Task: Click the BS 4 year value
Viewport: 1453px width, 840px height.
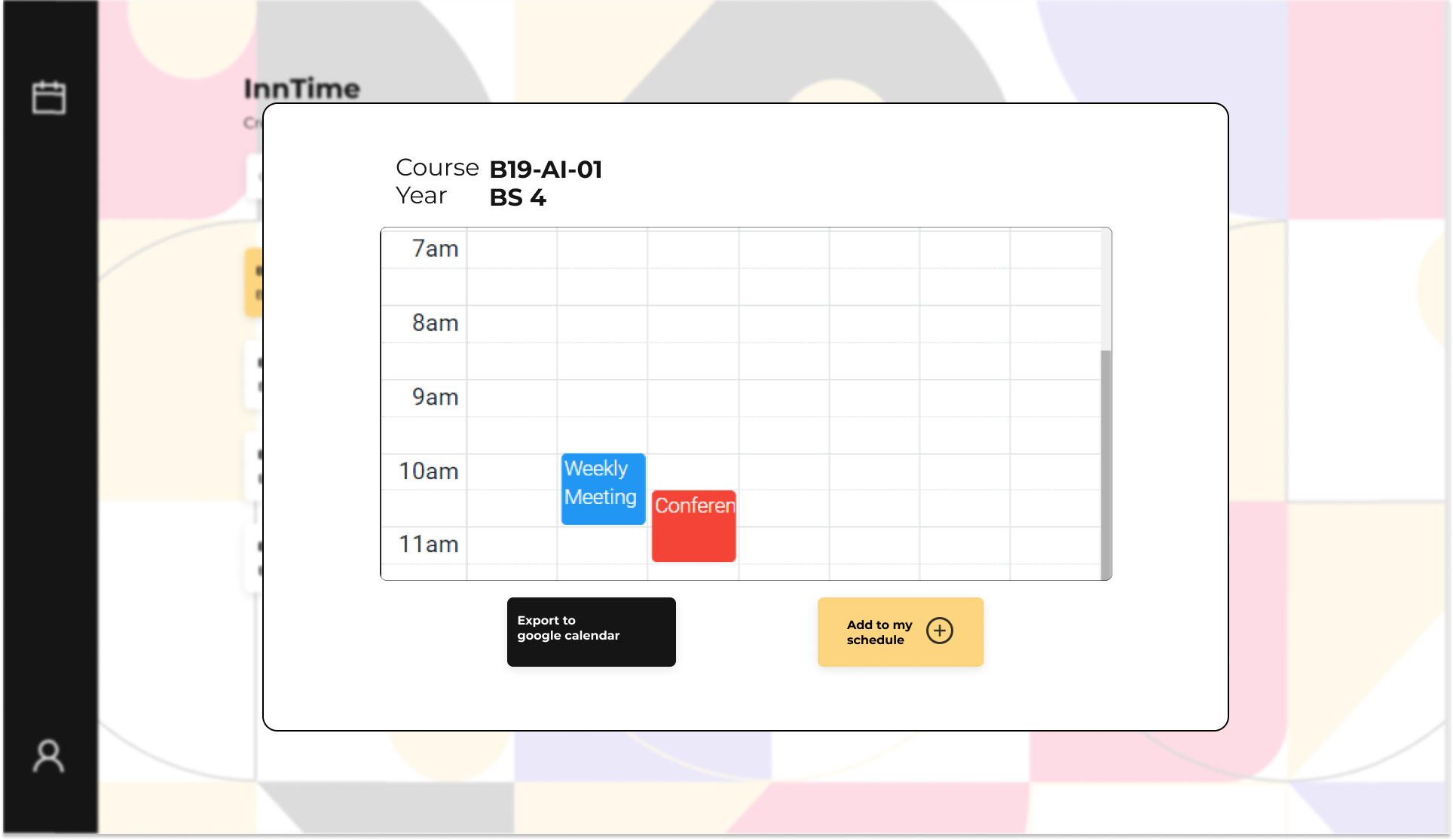Action: tap(518, 197)
